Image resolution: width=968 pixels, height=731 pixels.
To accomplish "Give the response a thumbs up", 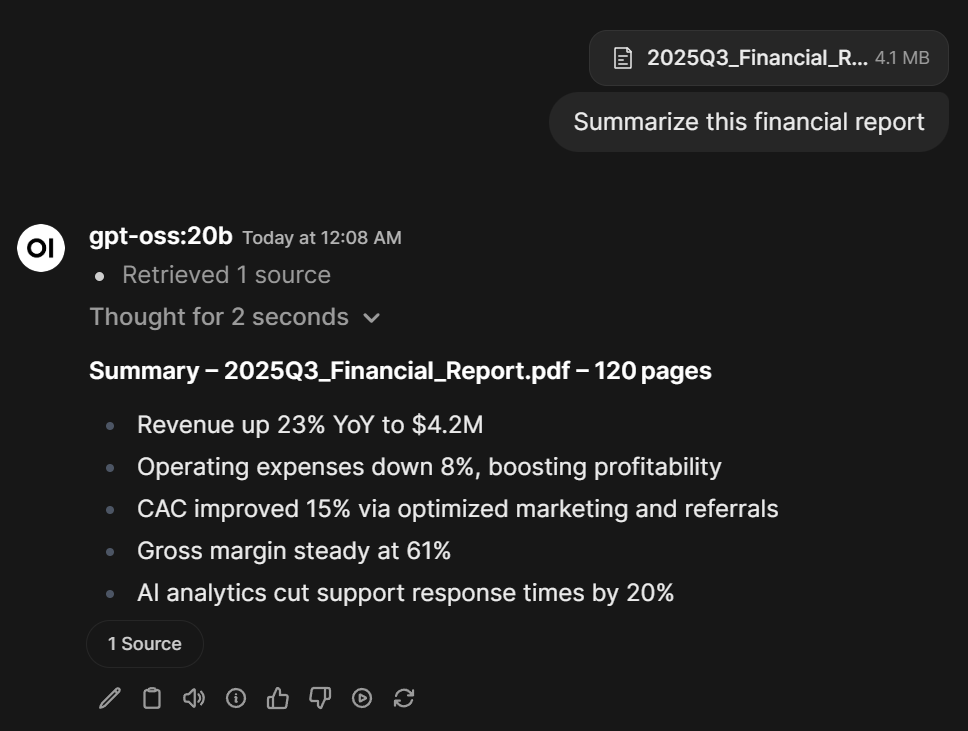I will click(x=278, y=698).
